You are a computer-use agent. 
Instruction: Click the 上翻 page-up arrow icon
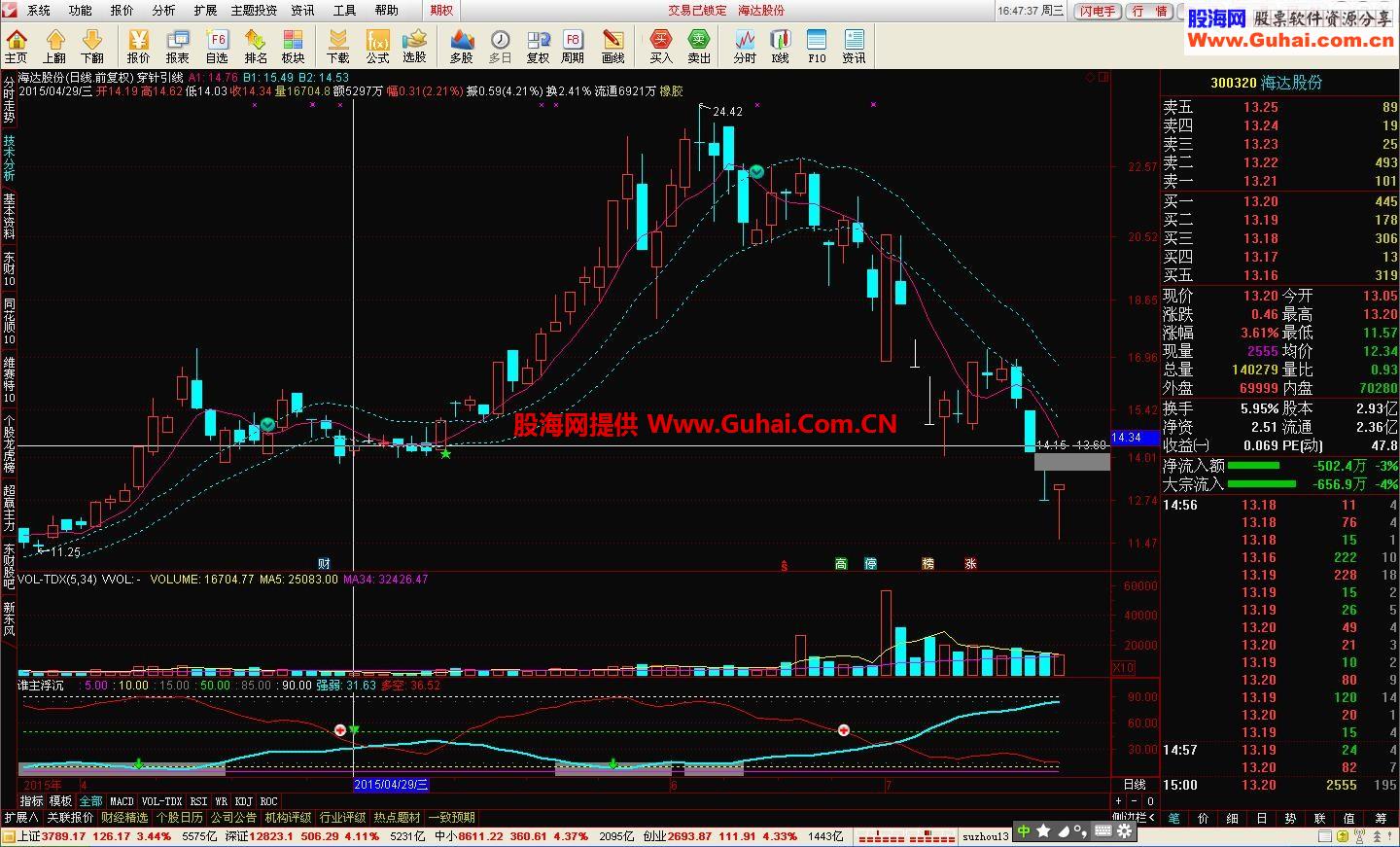click(x=54, y=46)
